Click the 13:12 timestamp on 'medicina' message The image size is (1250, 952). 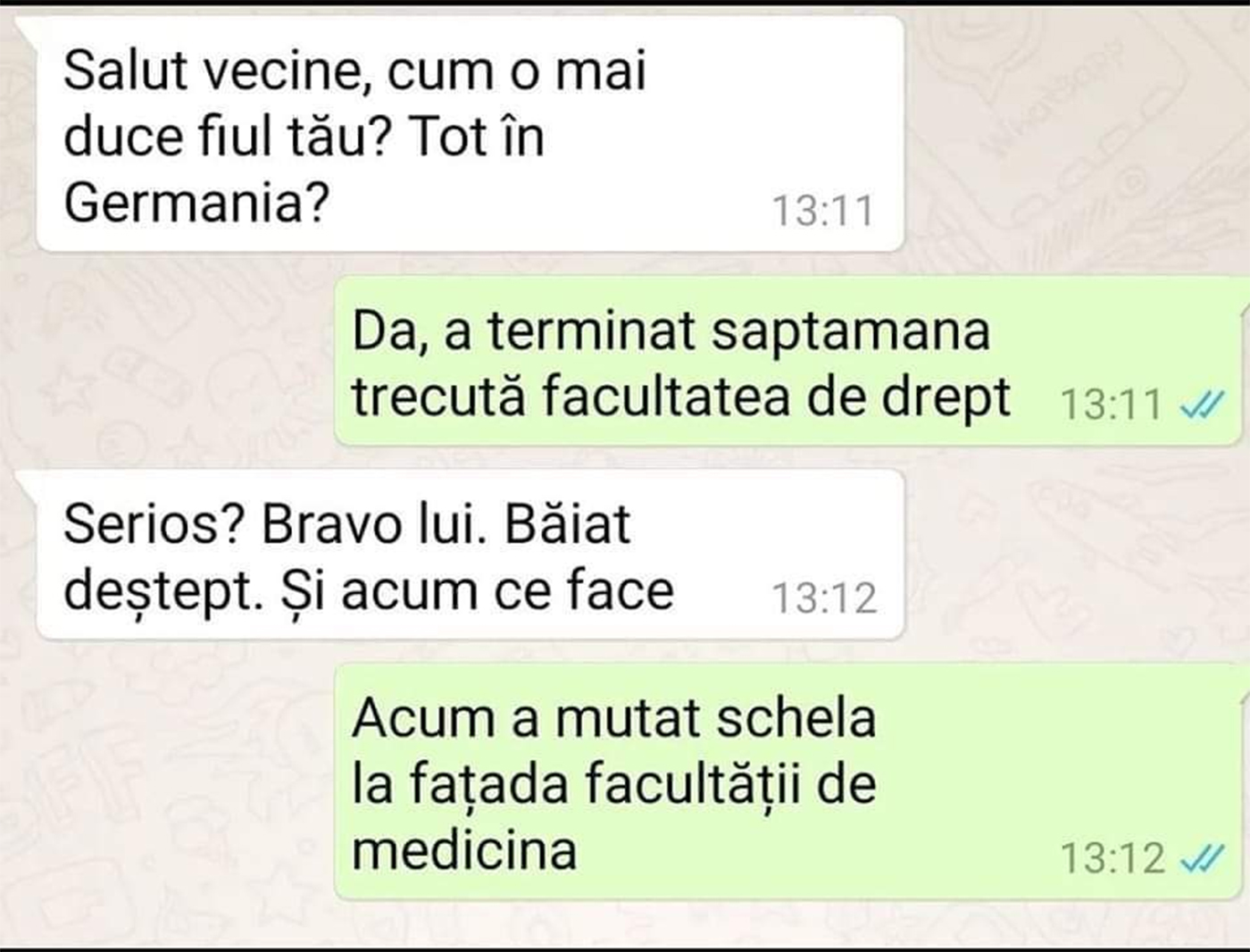(x=1112, y=858)
